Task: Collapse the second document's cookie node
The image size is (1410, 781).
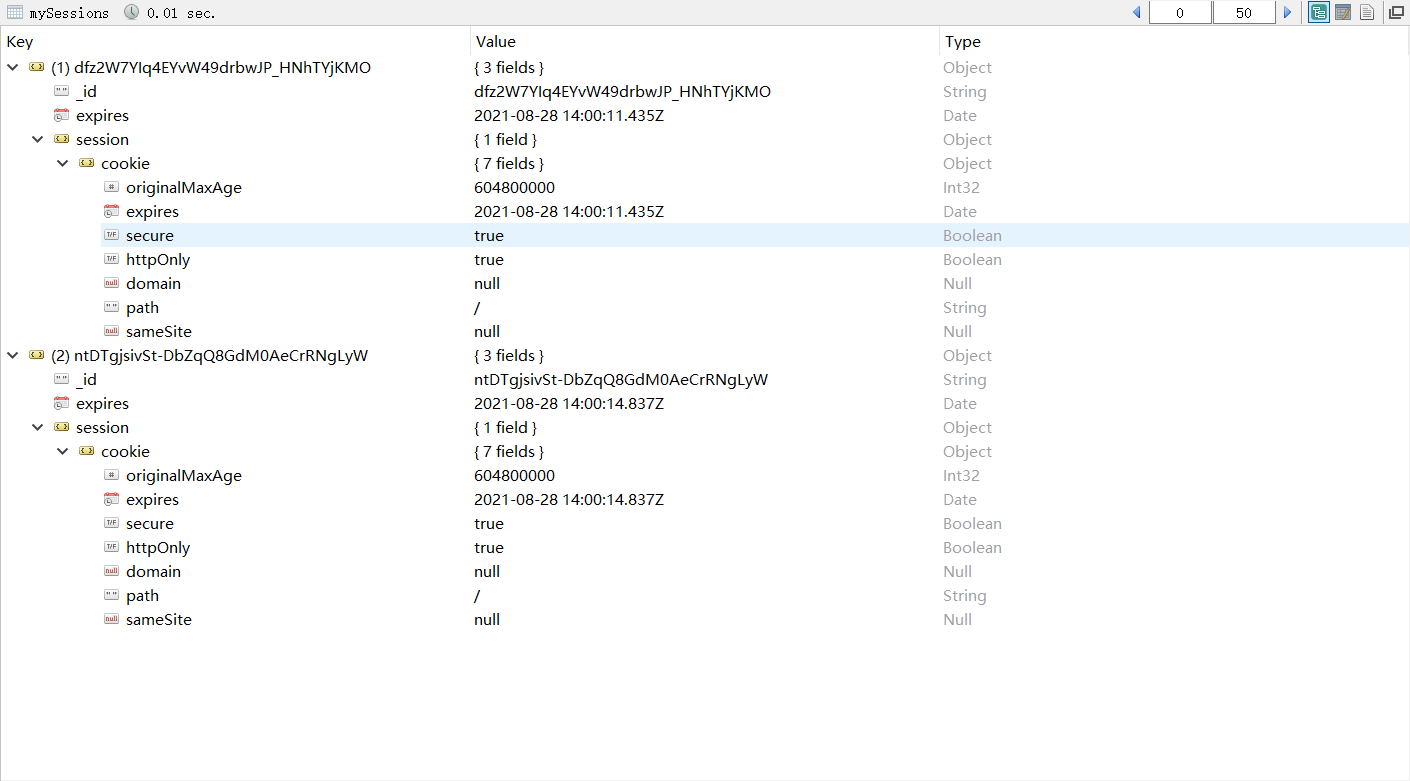Action: pos(62,452)
